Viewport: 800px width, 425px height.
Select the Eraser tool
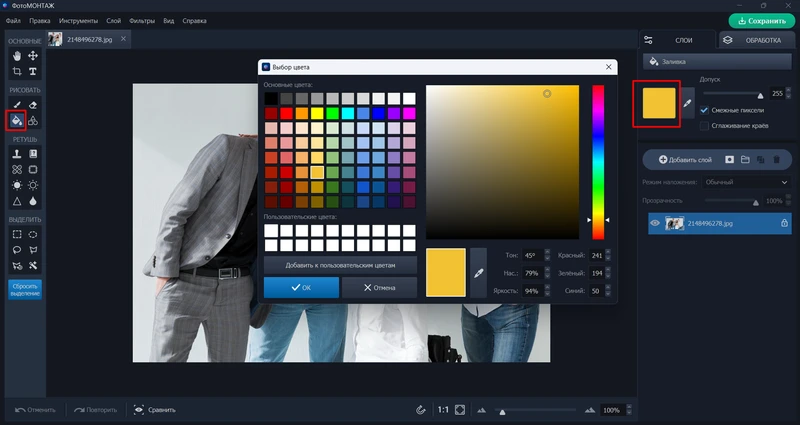(33, 105)
